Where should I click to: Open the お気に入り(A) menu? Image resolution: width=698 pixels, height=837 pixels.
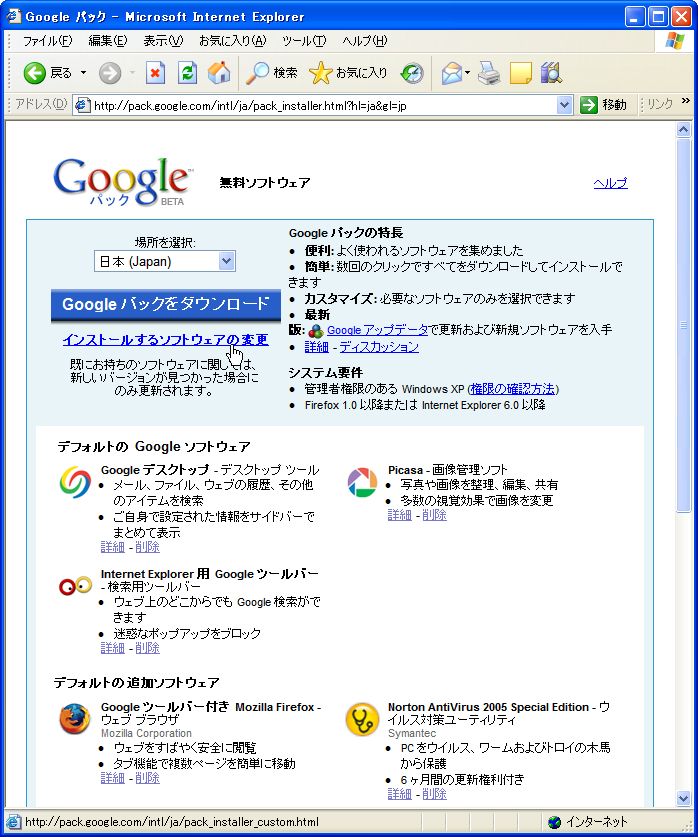[232, 41]
